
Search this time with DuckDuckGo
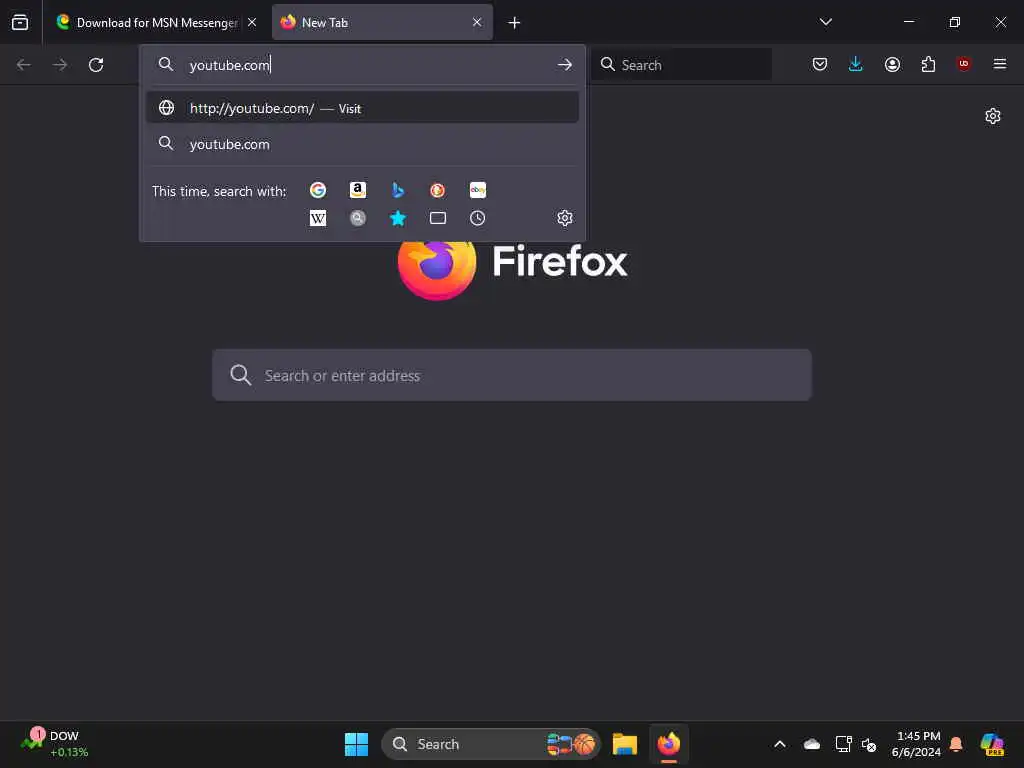(438, 190)
